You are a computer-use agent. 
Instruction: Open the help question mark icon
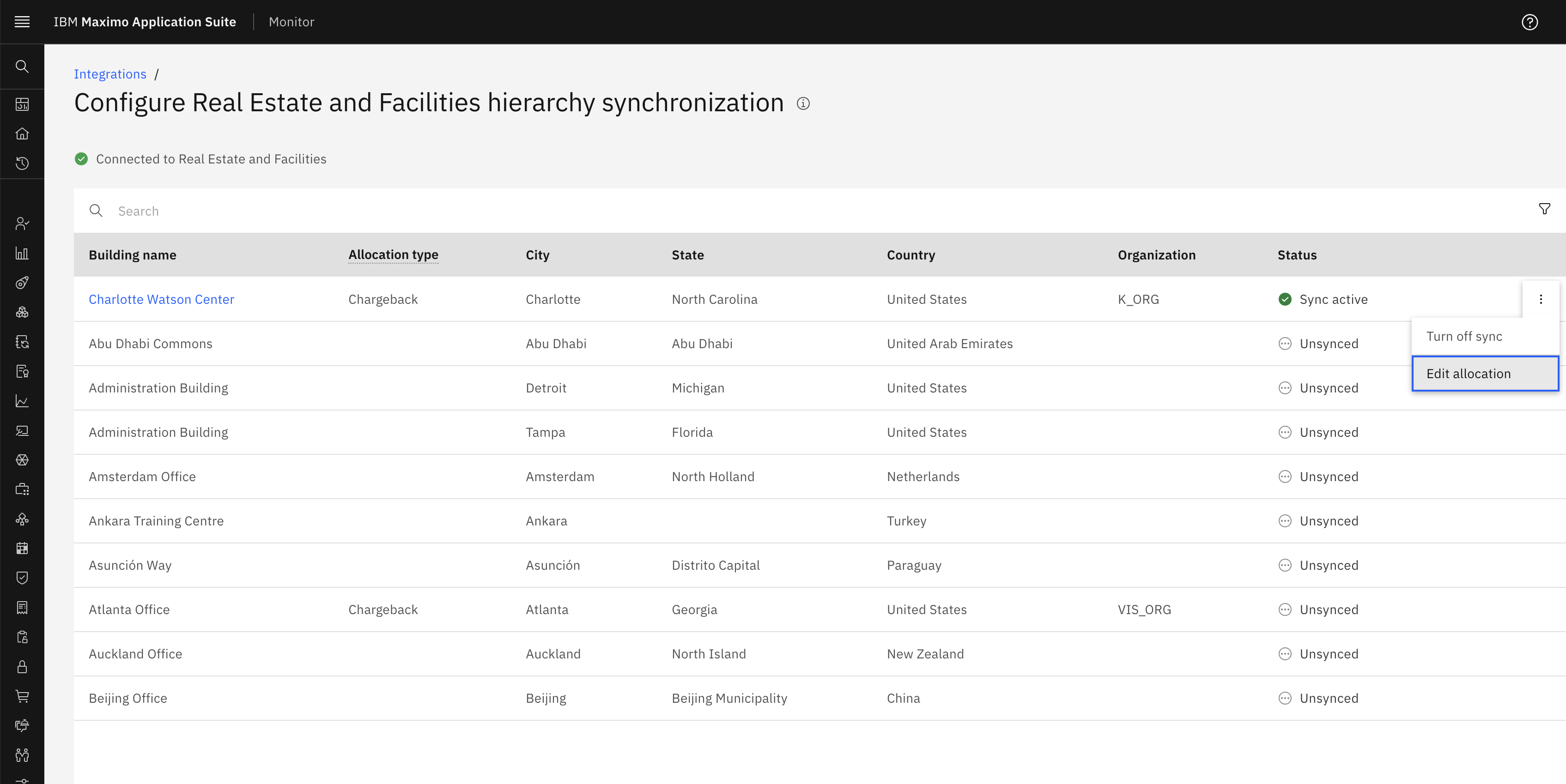(1530, 22)
